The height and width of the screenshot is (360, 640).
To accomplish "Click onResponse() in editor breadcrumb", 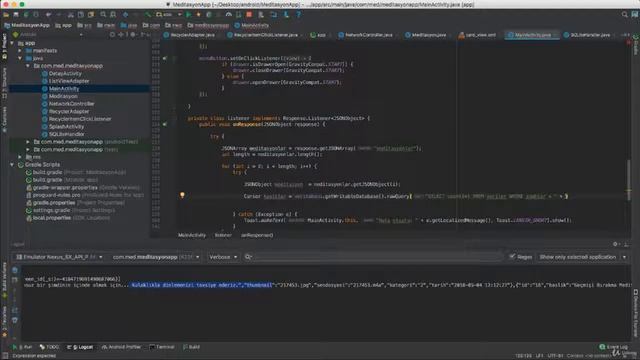I will (257, 235).
